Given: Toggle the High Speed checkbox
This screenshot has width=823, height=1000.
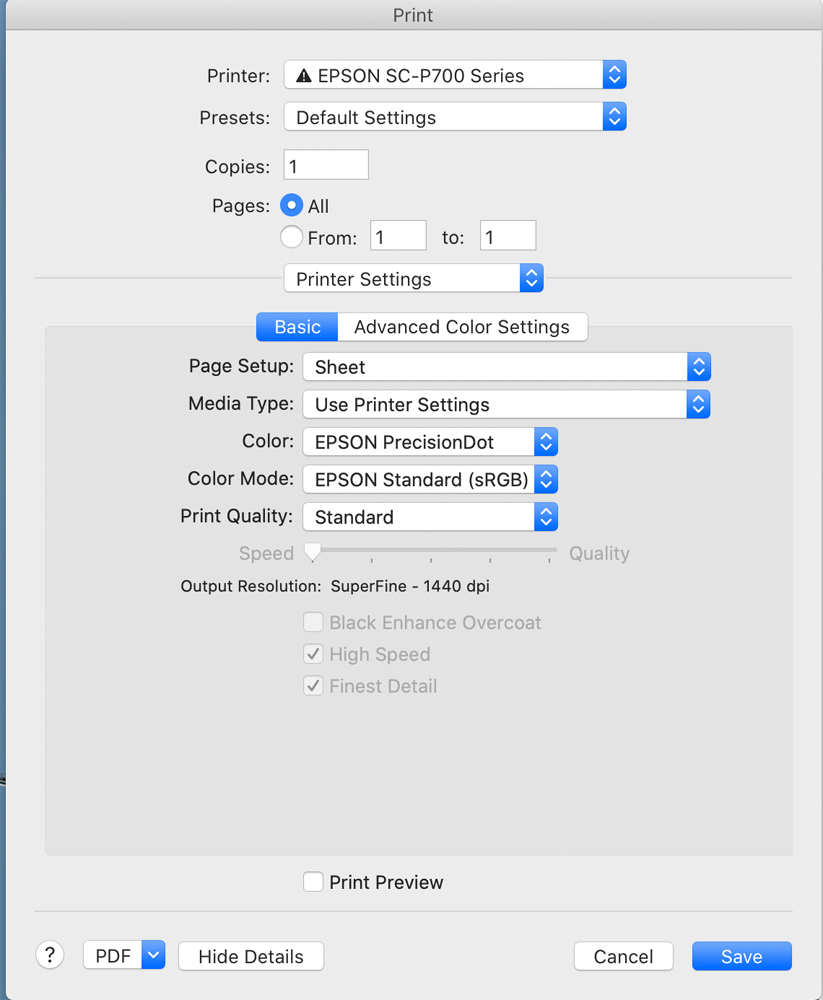Looking at the screenshot, I should coord(313,654).
